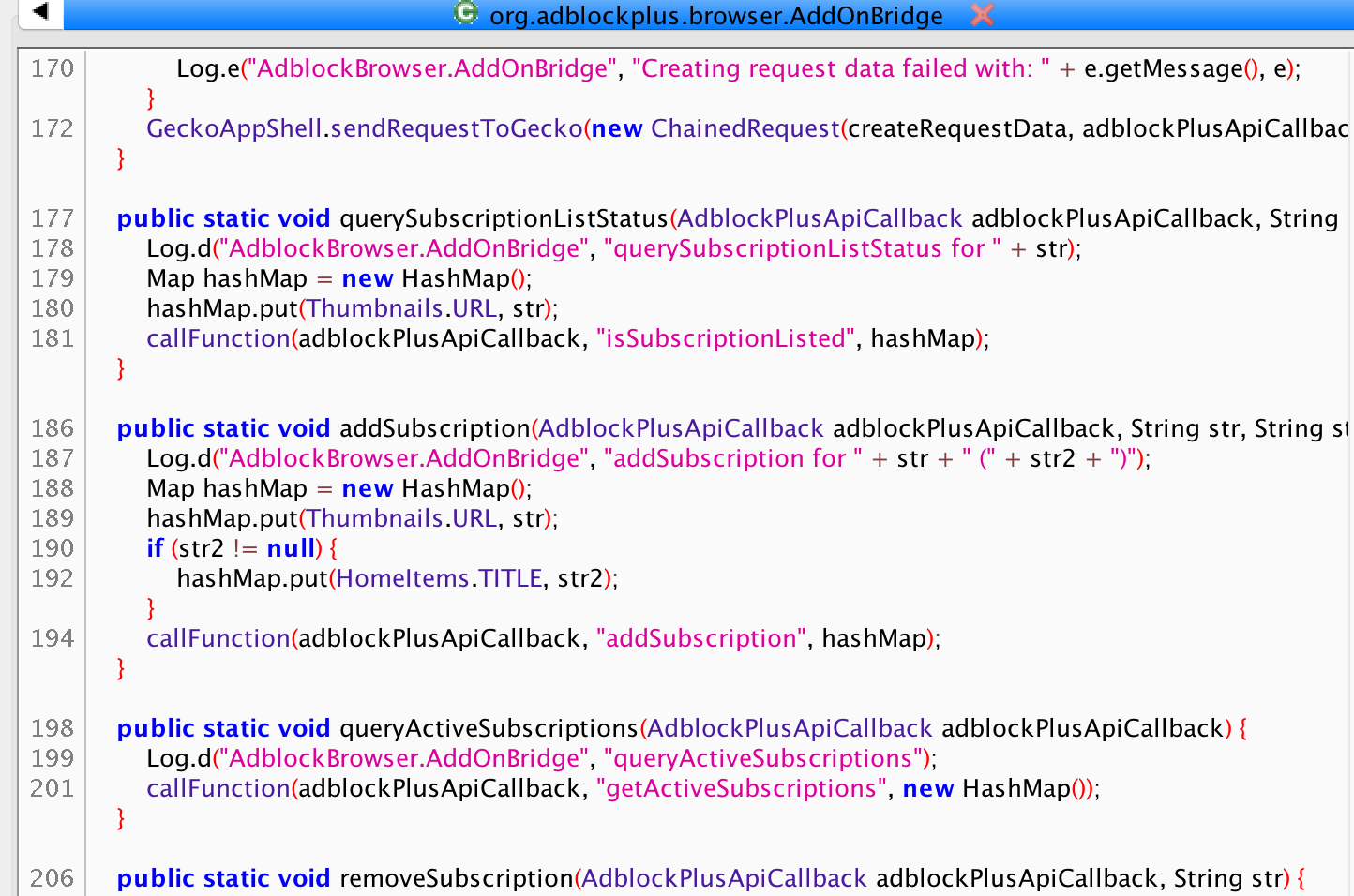Close the org.adblockplus.browser.AddOnBridge tab
The width and height of the screenshot is (1354, 896).
pyautogui.click(x=982, y=14)
